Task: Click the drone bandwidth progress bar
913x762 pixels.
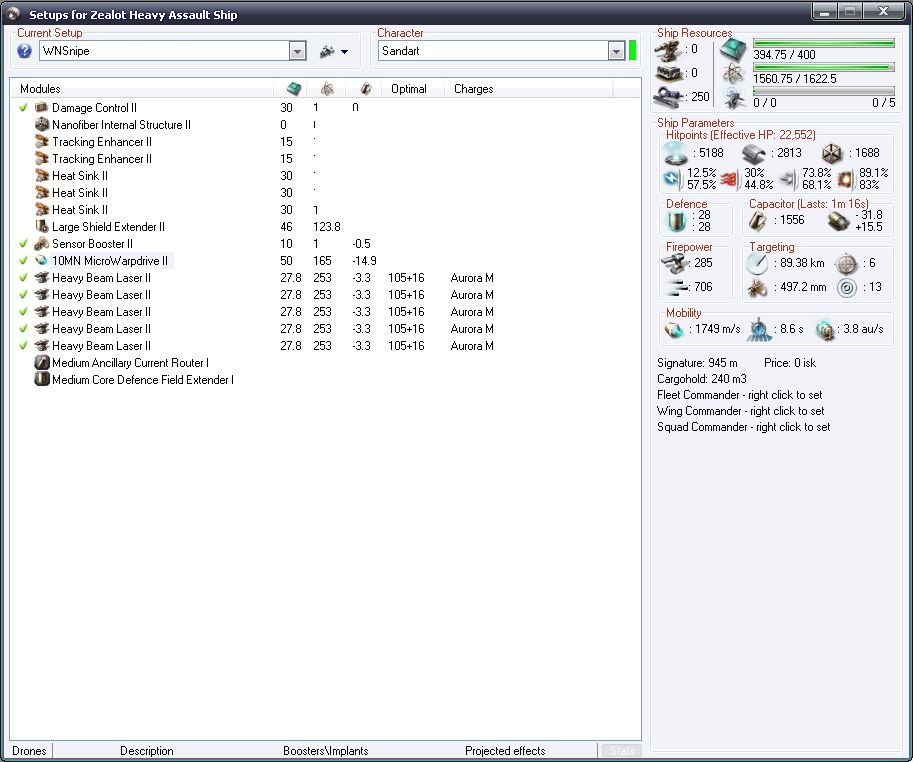Action: (823, 91)
